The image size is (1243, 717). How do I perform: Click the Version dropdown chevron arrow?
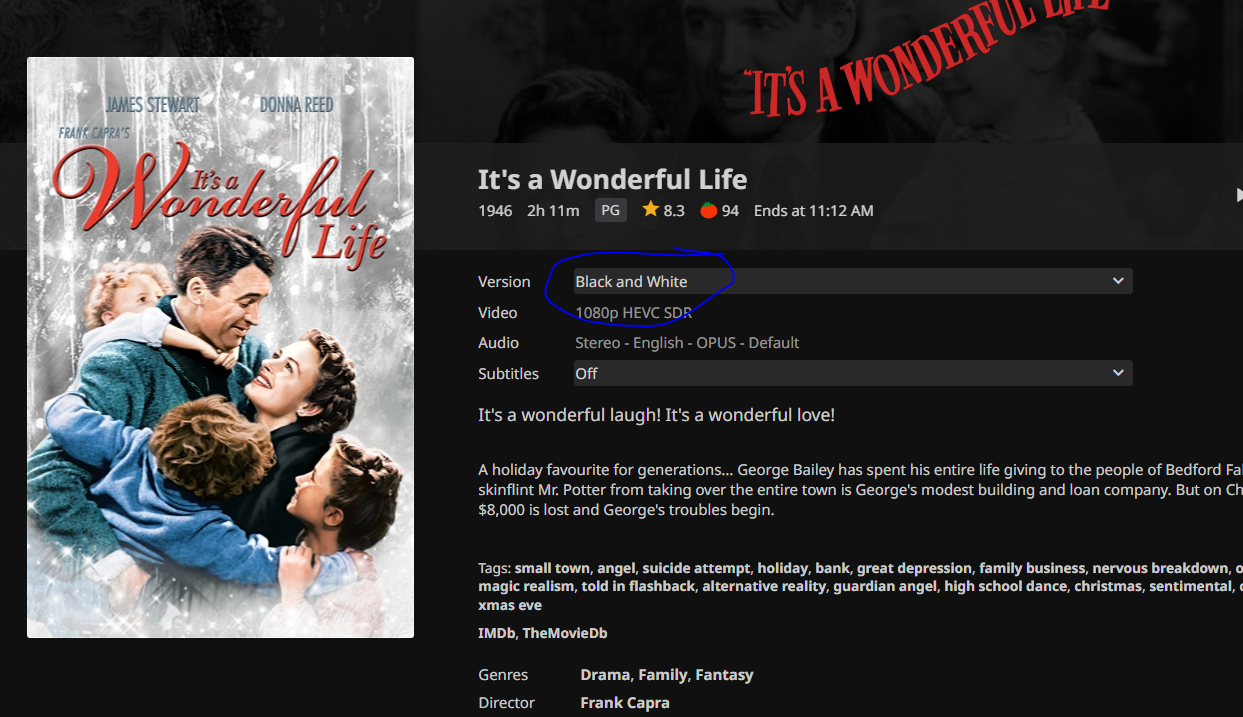[x=1118, y=281]
